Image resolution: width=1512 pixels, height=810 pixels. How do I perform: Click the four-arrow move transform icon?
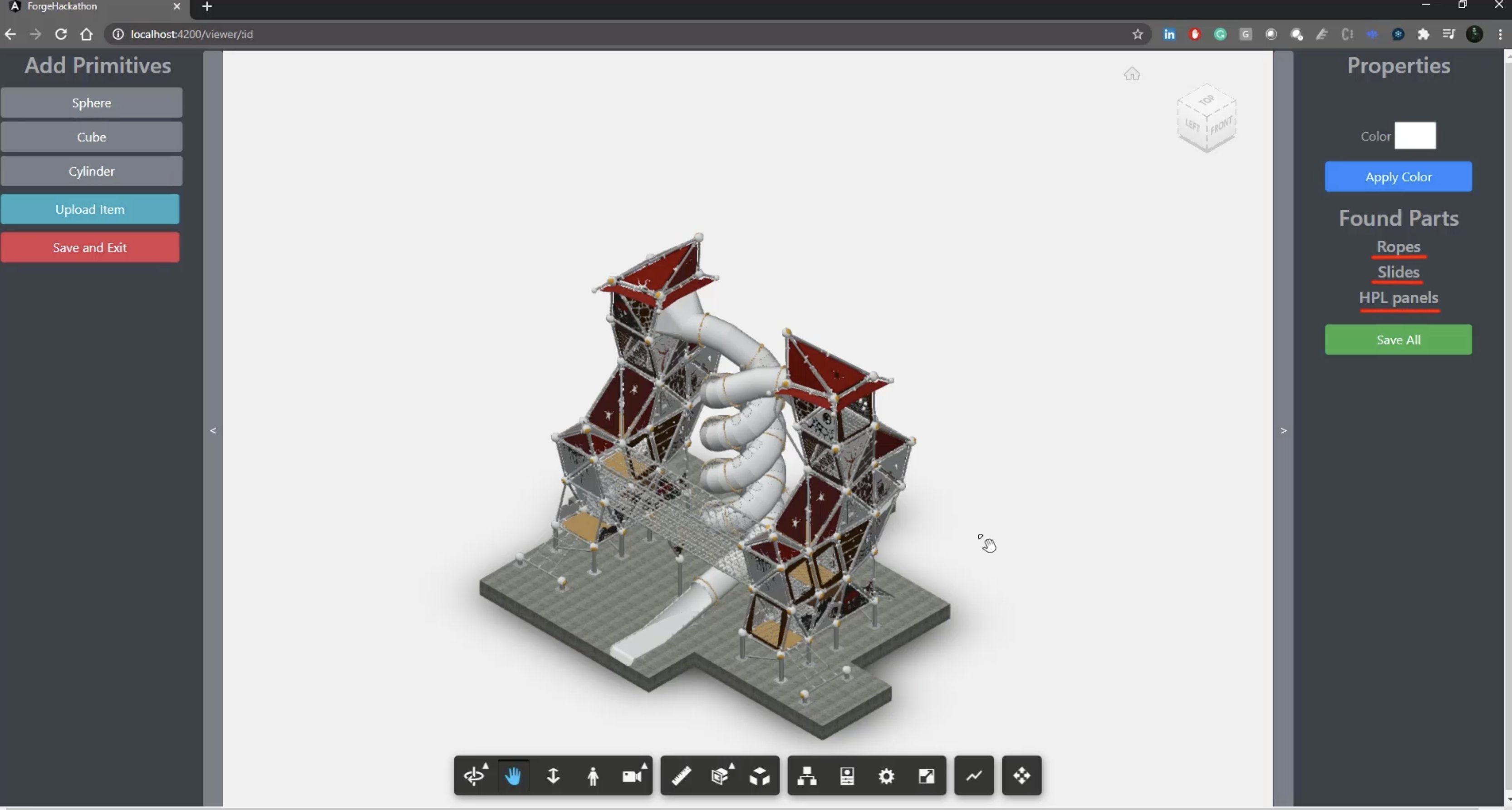point(1021,776)
